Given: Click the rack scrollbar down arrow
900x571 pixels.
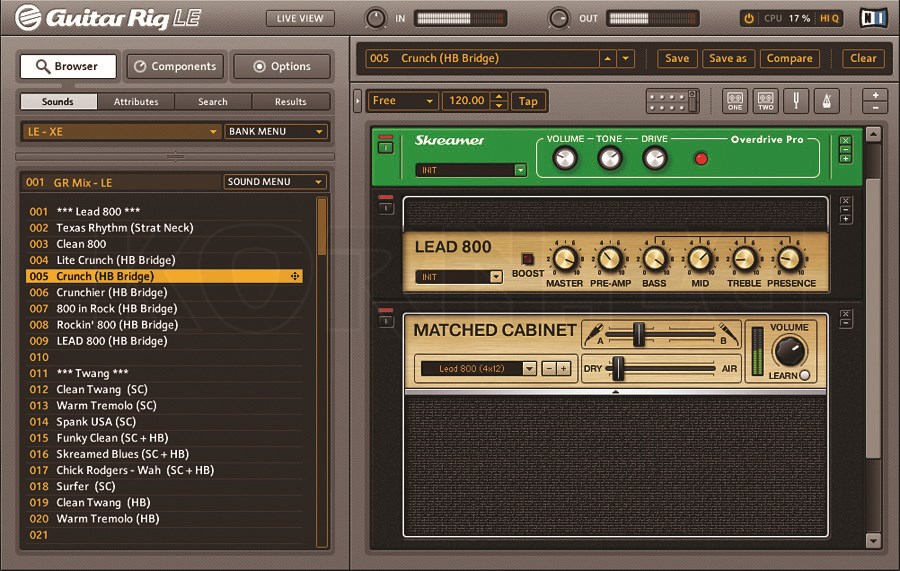Looking at the screenshot, I should click(x=873, y=540).
